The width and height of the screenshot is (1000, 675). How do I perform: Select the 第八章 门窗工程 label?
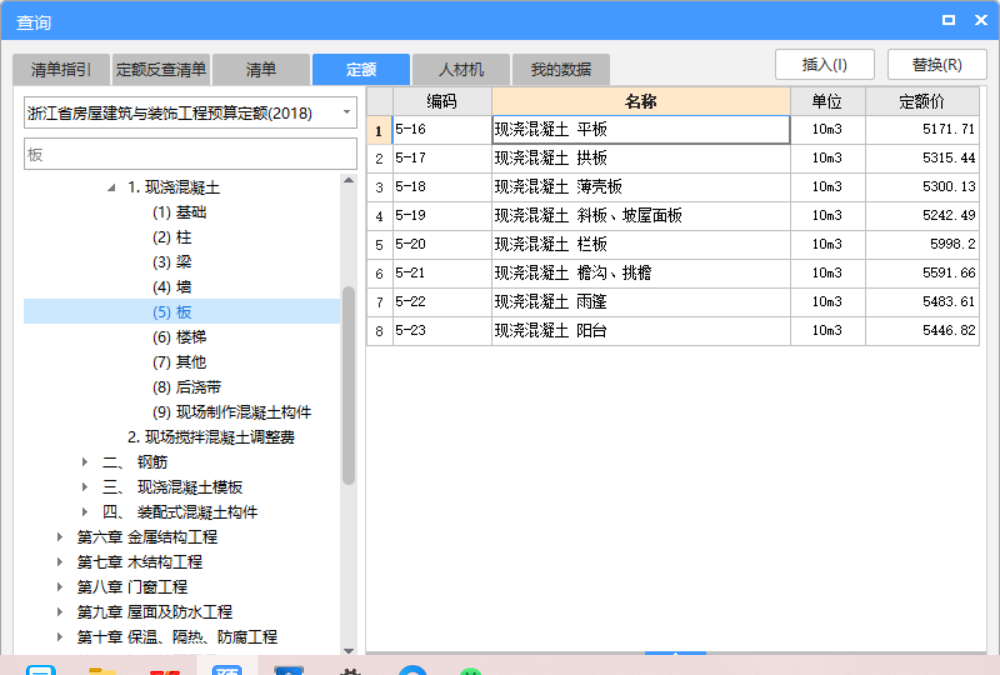pyautogui.click(x=132, y=587)
